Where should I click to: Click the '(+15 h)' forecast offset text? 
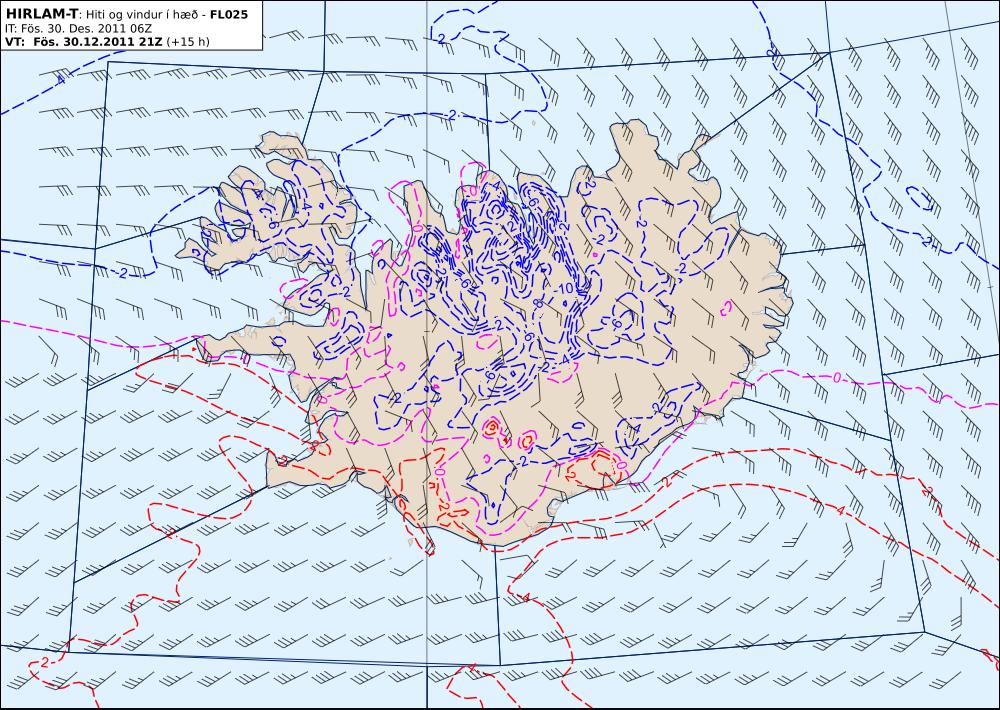pyautogui.click(x=188, y=42)
